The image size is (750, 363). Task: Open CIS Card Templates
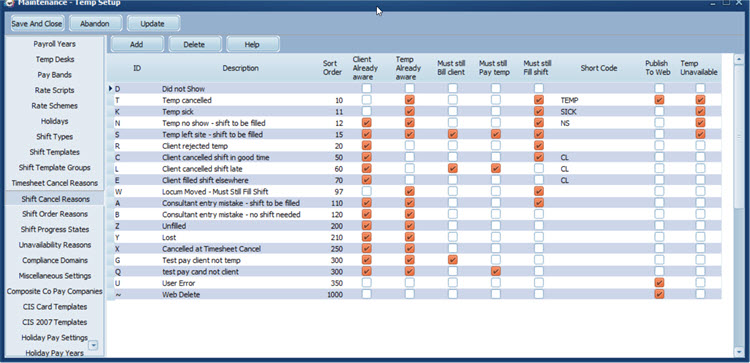[55, 307]
